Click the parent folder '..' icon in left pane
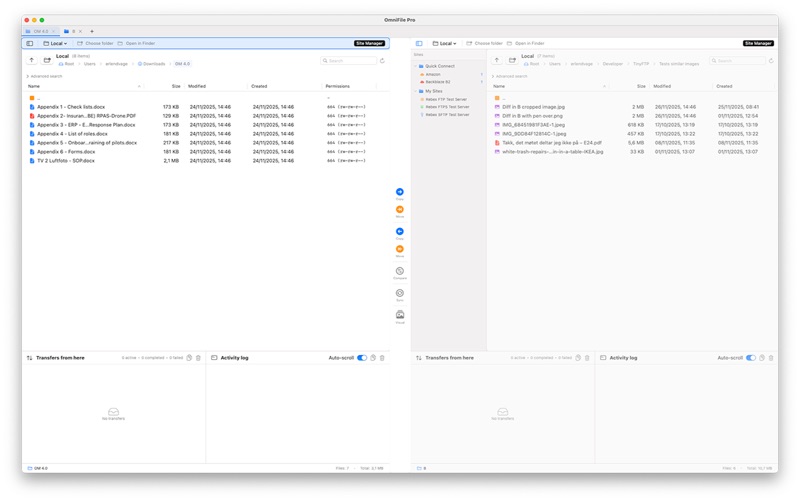The image size is (800, 500). tap(32, 98)
